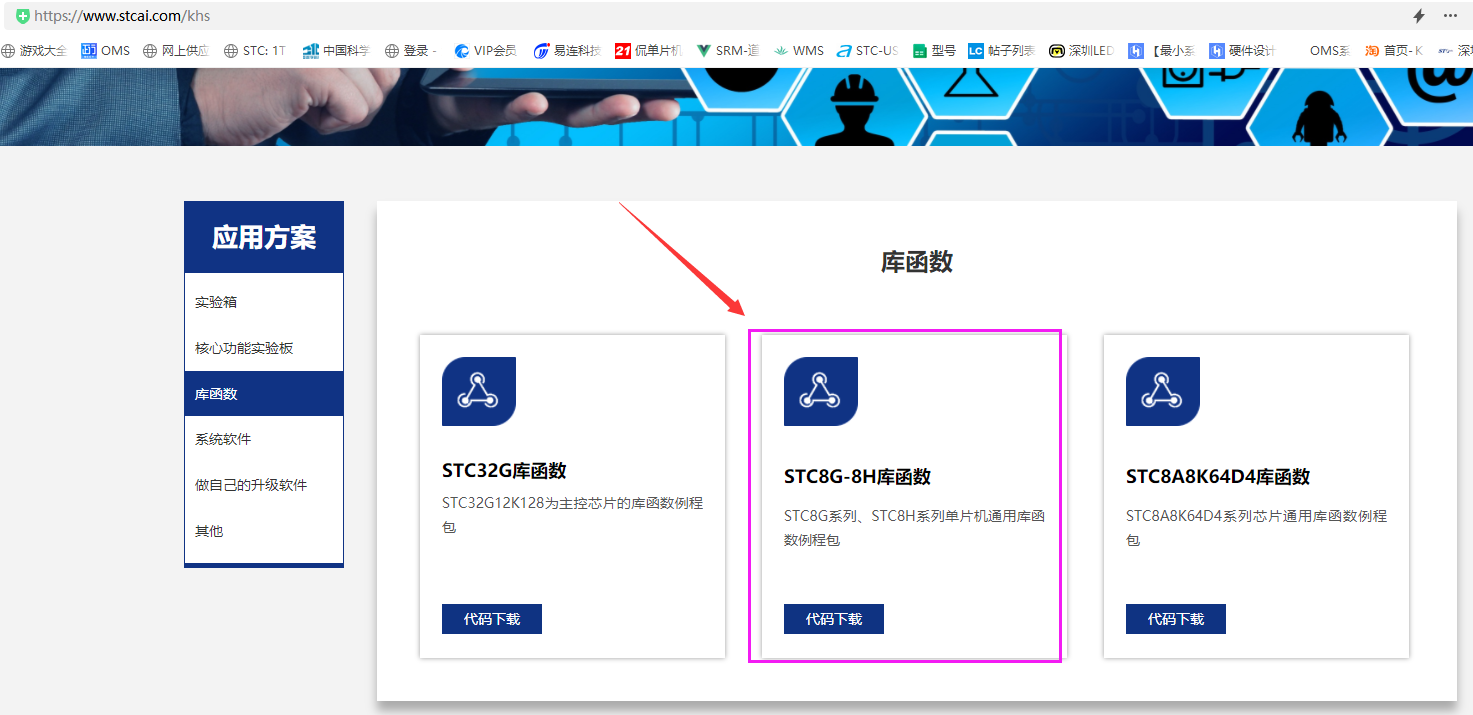Viewport: 1473px width, 715px height.
Task: Open the 深圳LED bookmark
Action: pos(1081,51)
